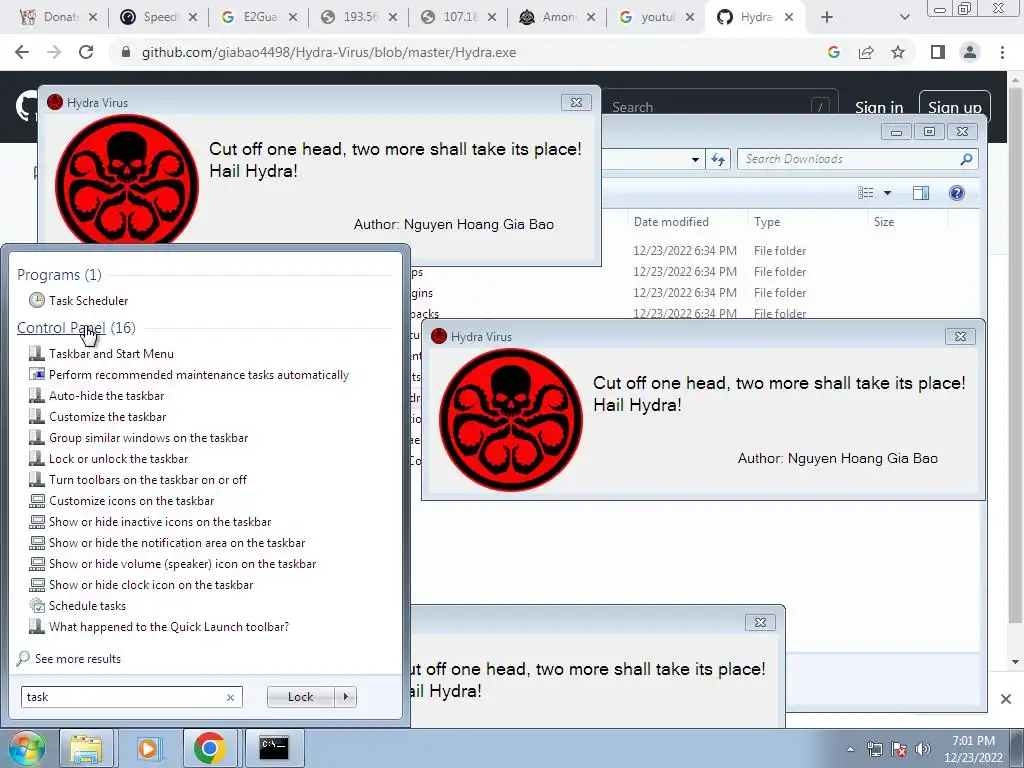Viewport: 1024px width, 768px height.
Task: Open a new Chrome tab
Action: 827,18
